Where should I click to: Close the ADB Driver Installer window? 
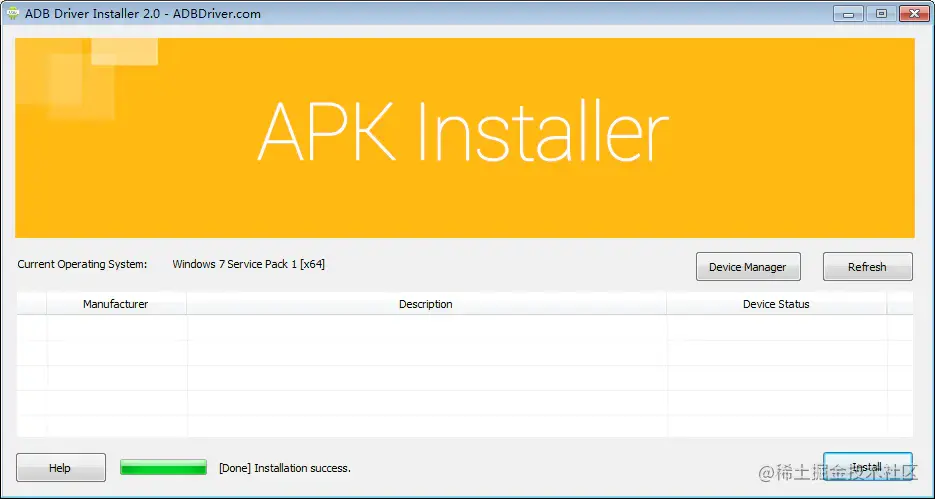pyautogui.click(x=914, y=13)
